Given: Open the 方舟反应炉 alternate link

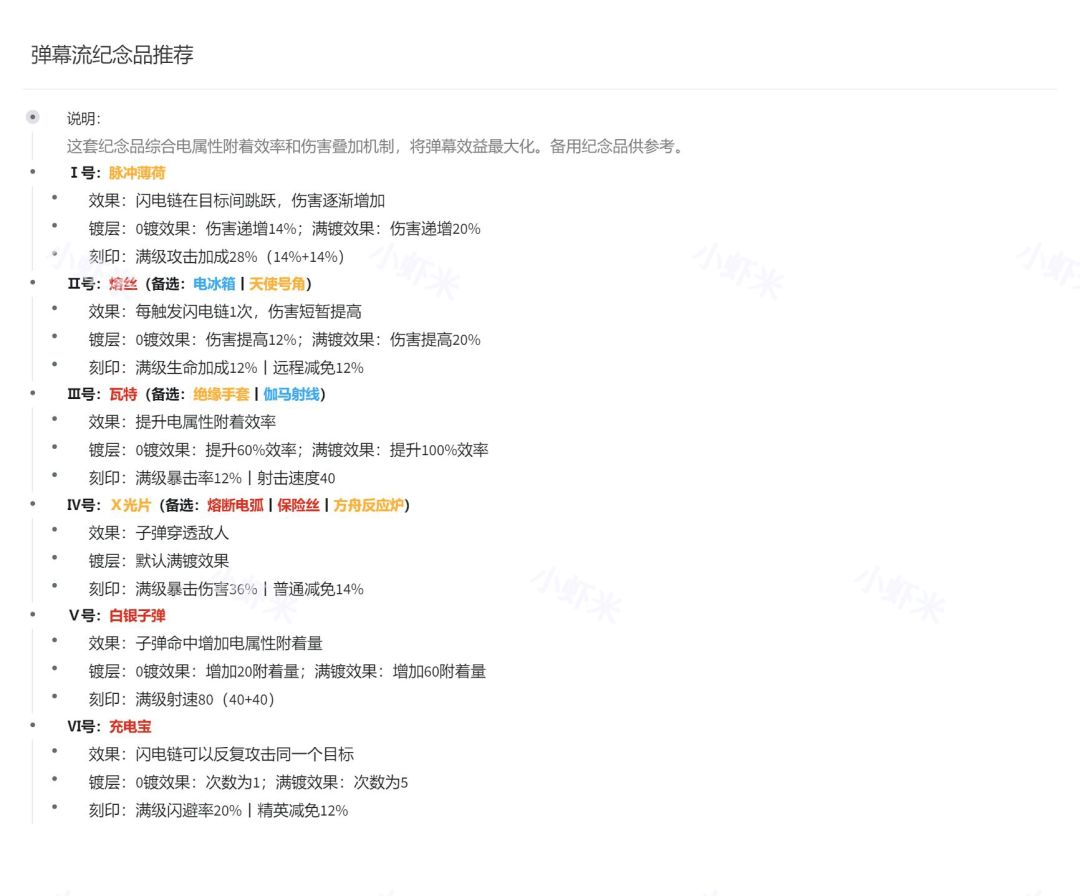Looking at the screenshot, I should 368,506.
